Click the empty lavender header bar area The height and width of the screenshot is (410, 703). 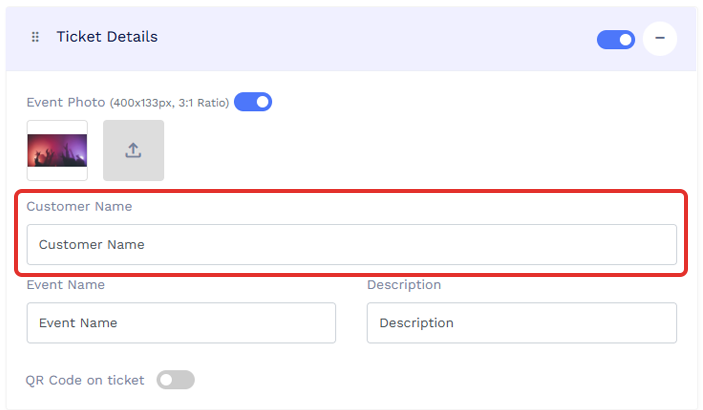377,38
